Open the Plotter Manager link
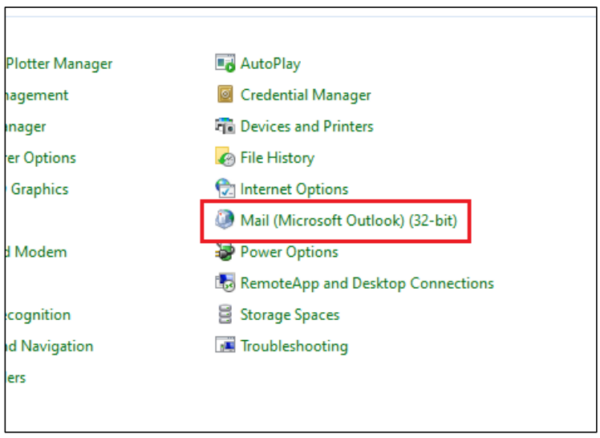This screenshot has width=600, height=438. (x=59, y=63)
